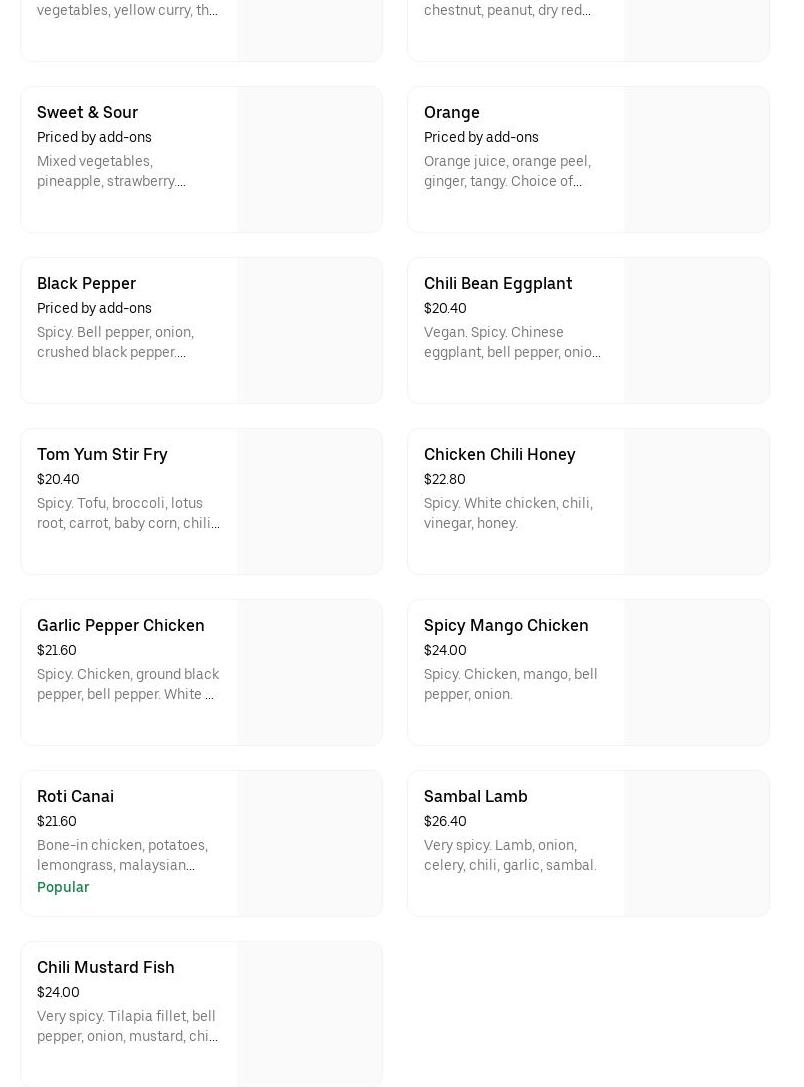
Task: Select the Chicken Chili Honey title
Action: click(x=500, y=454)
